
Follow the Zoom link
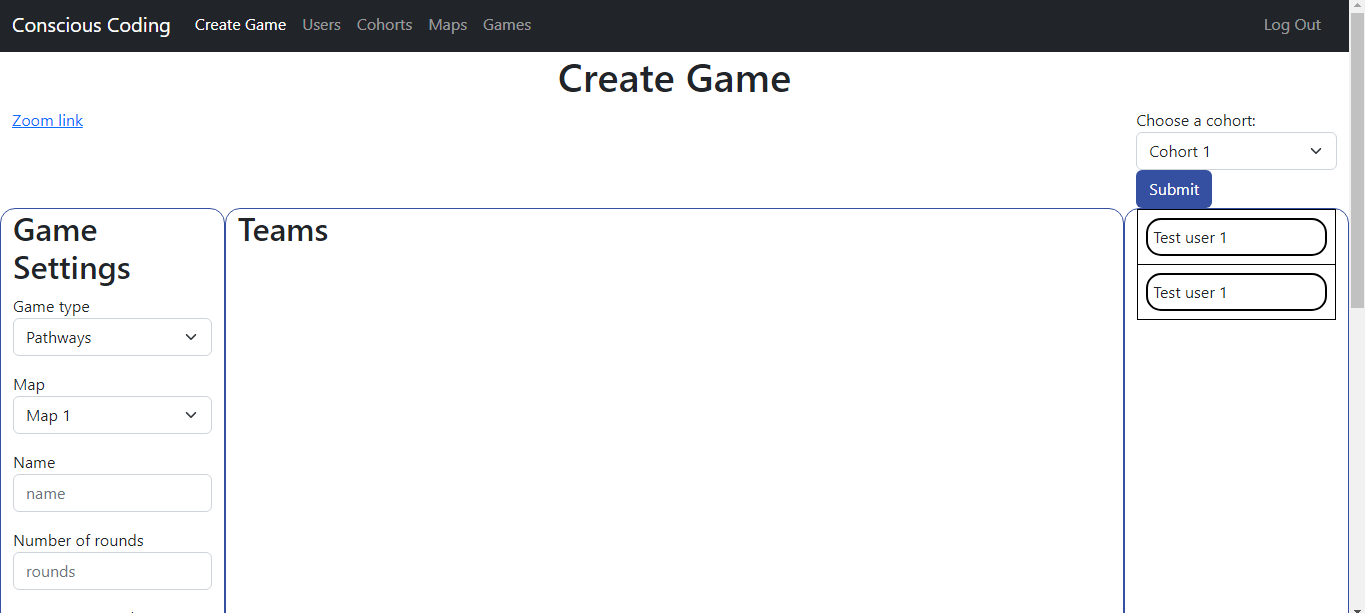click(47, 121)
